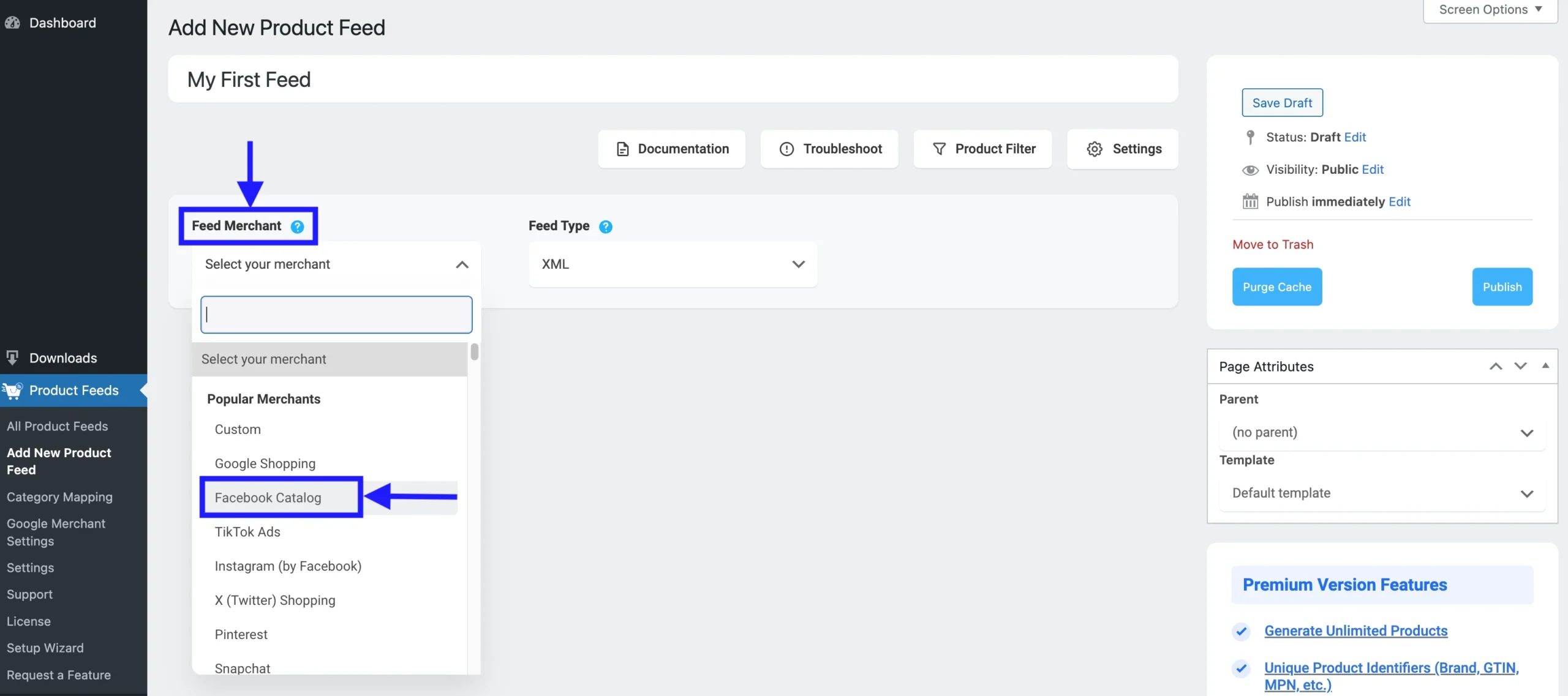Click the merchant list scrollbar handle
The width and height of the screenshot is (1568, 696).
tap(474, 352)
